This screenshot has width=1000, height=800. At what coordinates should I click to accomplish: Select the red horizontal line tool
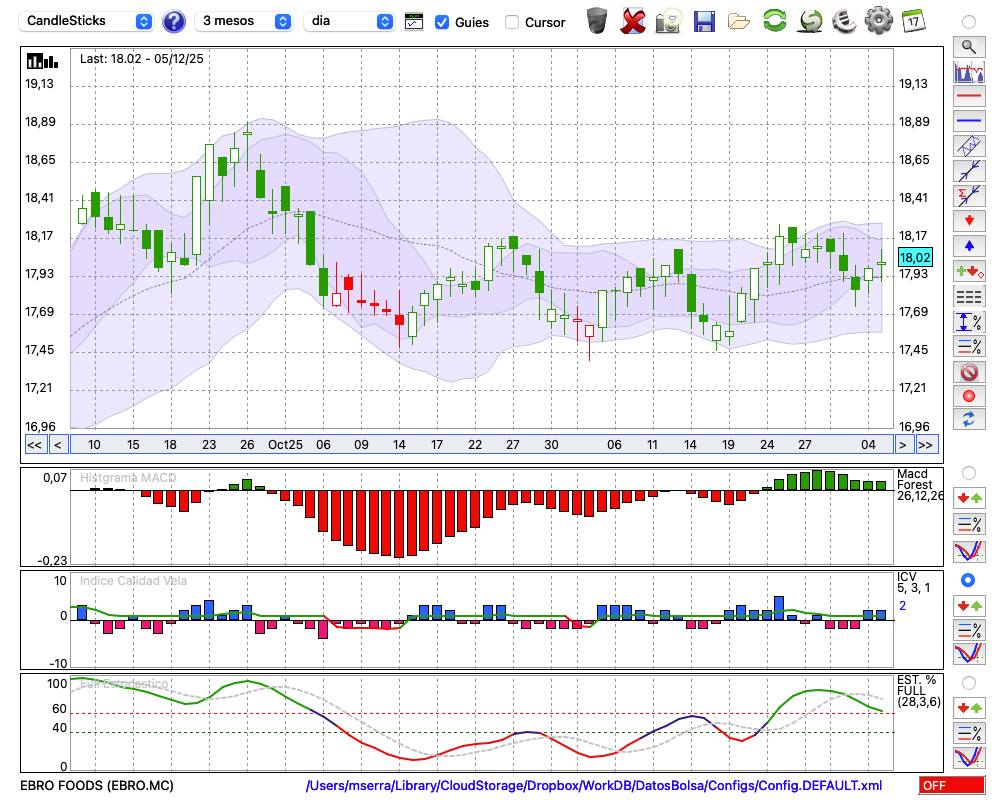968,97
